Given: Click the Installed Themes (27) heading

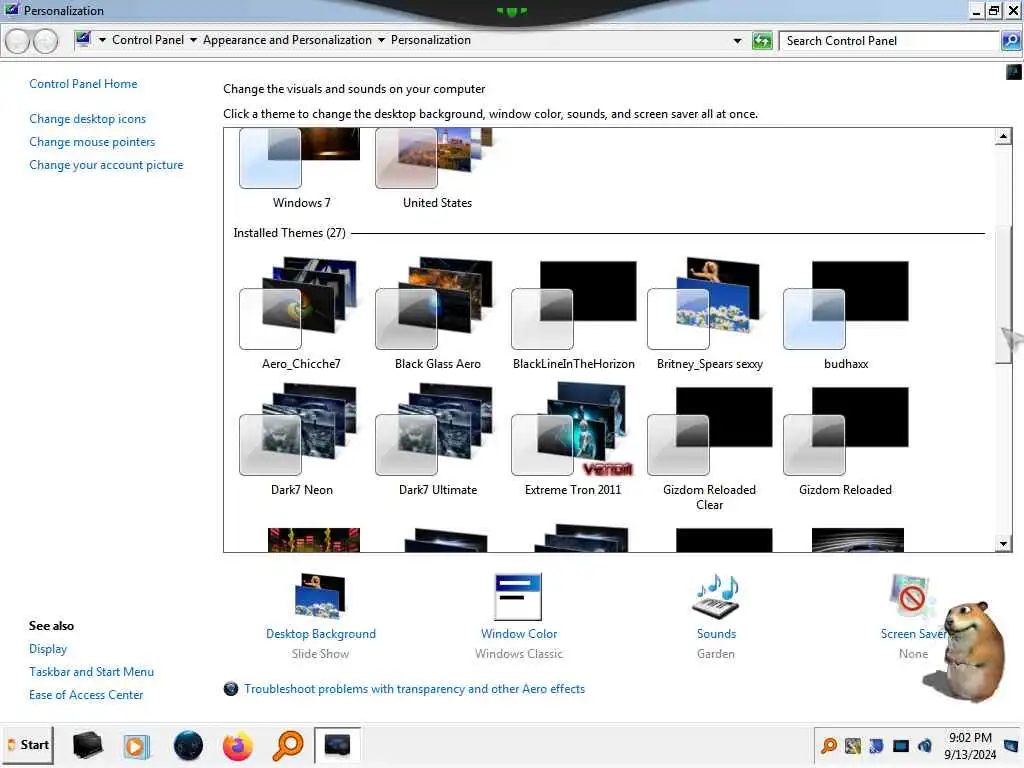Looking at the screenshot, I should [289, 232].
